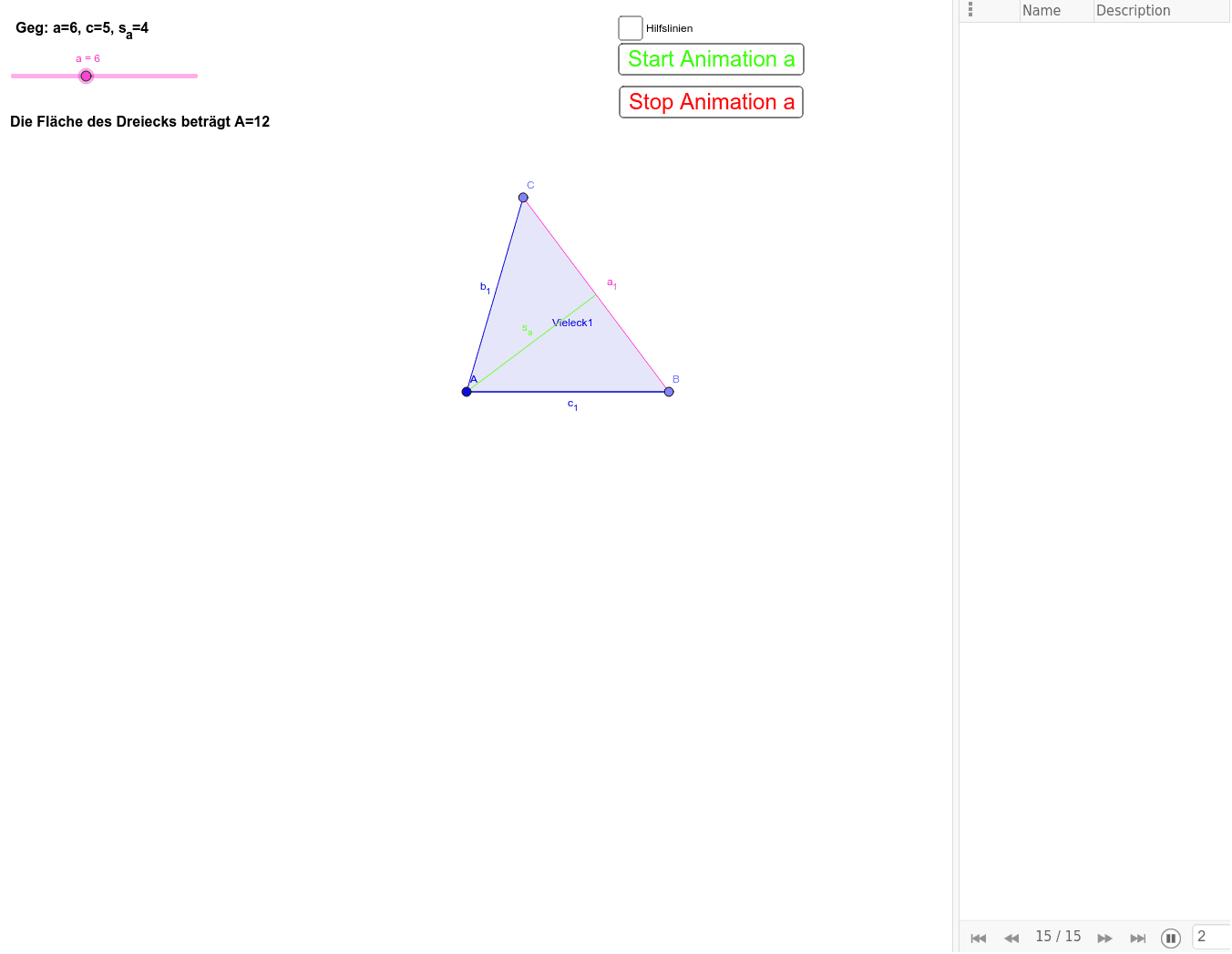Pause the construction protocol playback
The image size is (1232, 954).
coord(1171,938)
